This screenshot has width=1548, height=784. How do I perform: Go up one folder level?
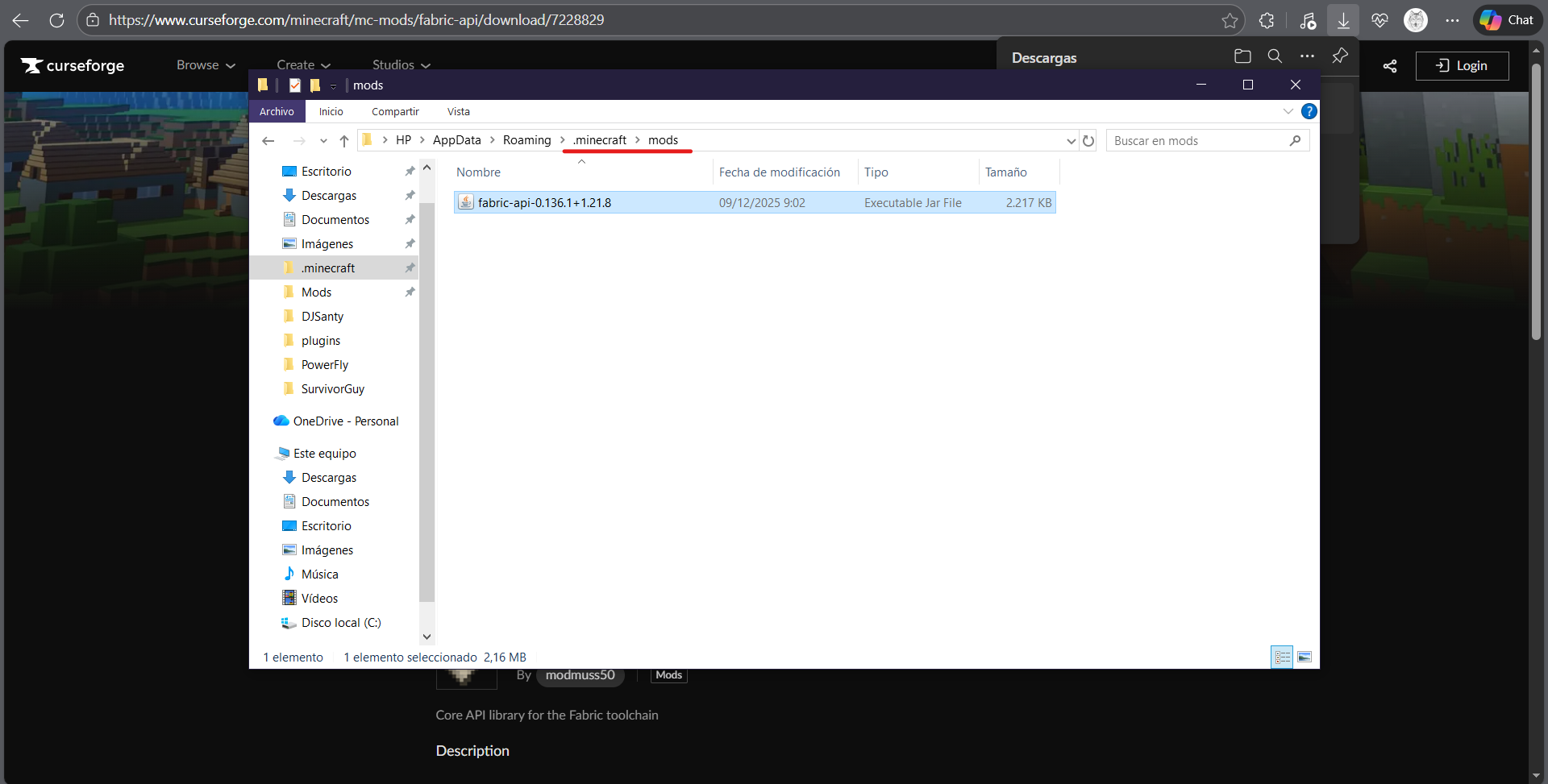click(344, 141)
